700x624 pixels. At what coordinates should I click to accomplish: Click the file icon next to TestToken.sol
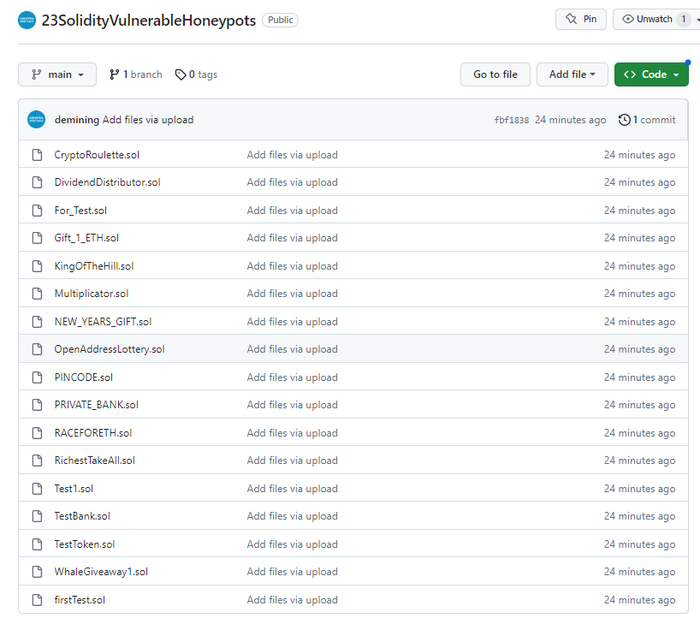37,544
